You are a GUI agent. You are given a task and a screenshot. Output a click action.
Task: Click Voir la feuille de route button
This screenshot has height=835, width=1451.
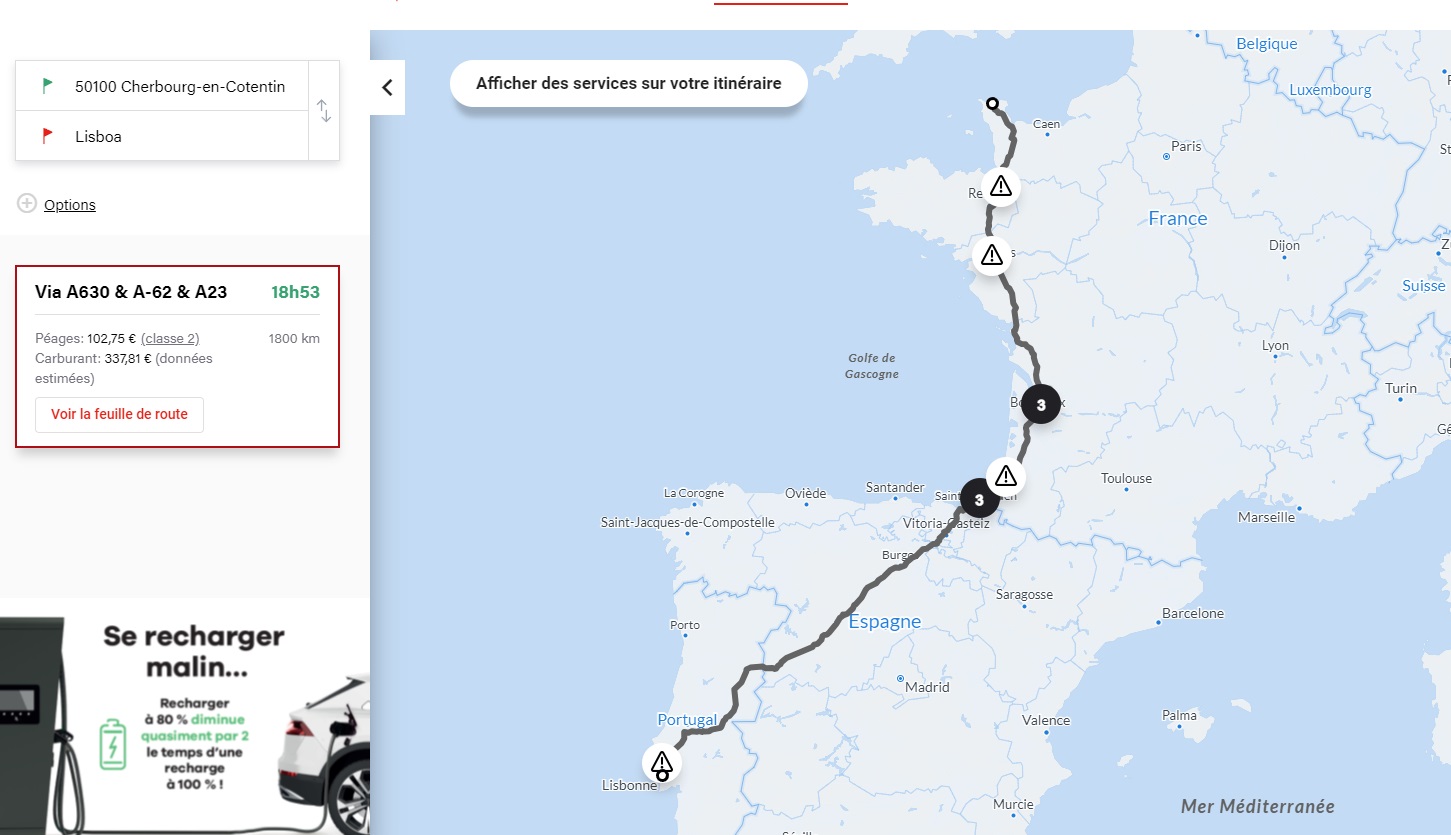pyautogui.click(x=120, y=414)
